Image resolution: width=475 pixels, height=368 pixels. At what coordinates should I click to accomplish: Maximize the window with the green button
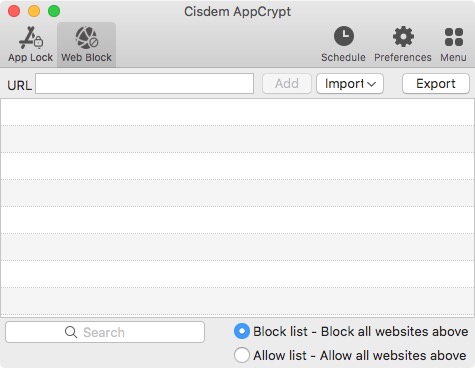click(54, 11)
